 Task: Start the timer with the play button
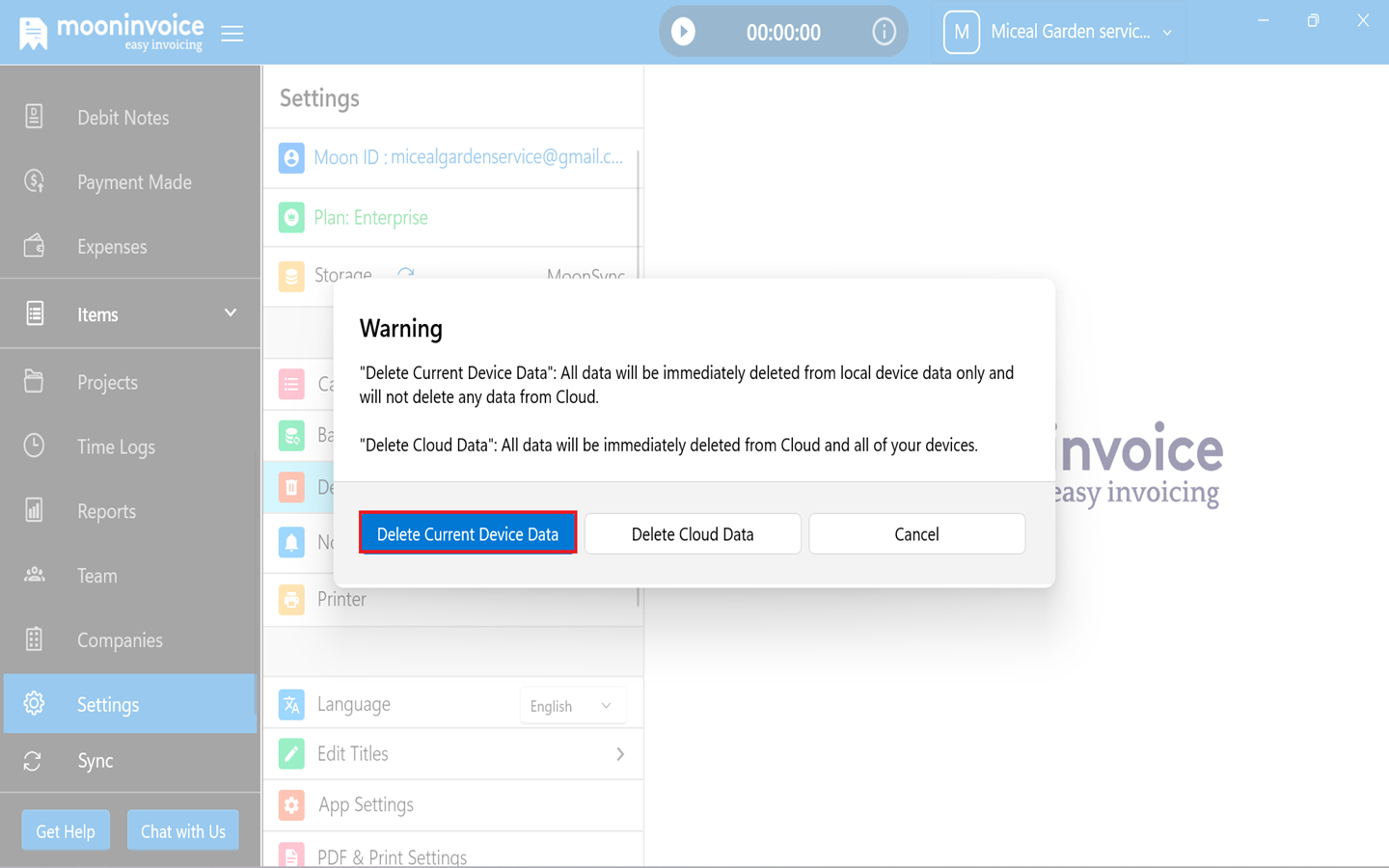tap(685, 31)
